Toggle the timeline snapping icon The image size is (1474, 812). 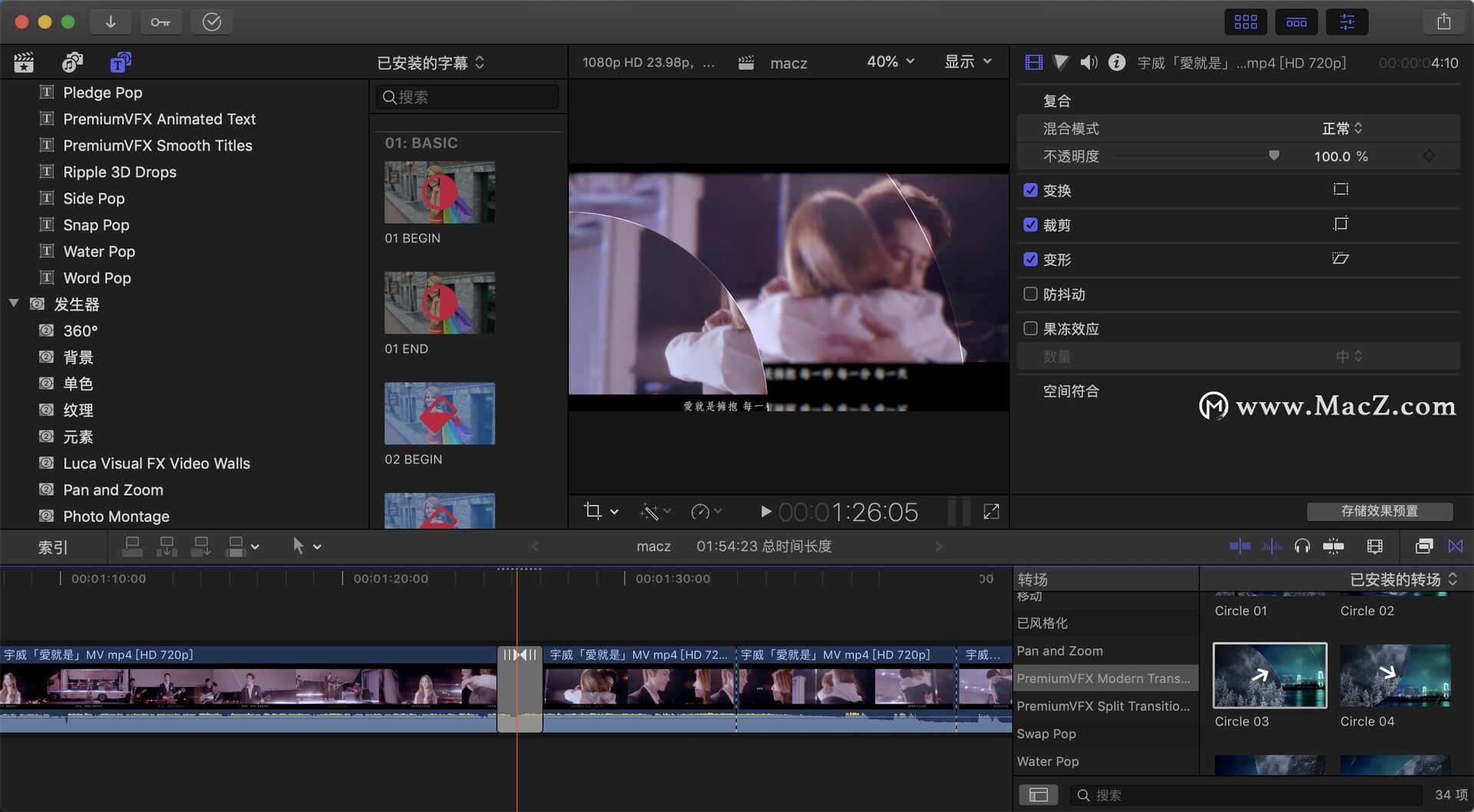[x=1334, y=546]
